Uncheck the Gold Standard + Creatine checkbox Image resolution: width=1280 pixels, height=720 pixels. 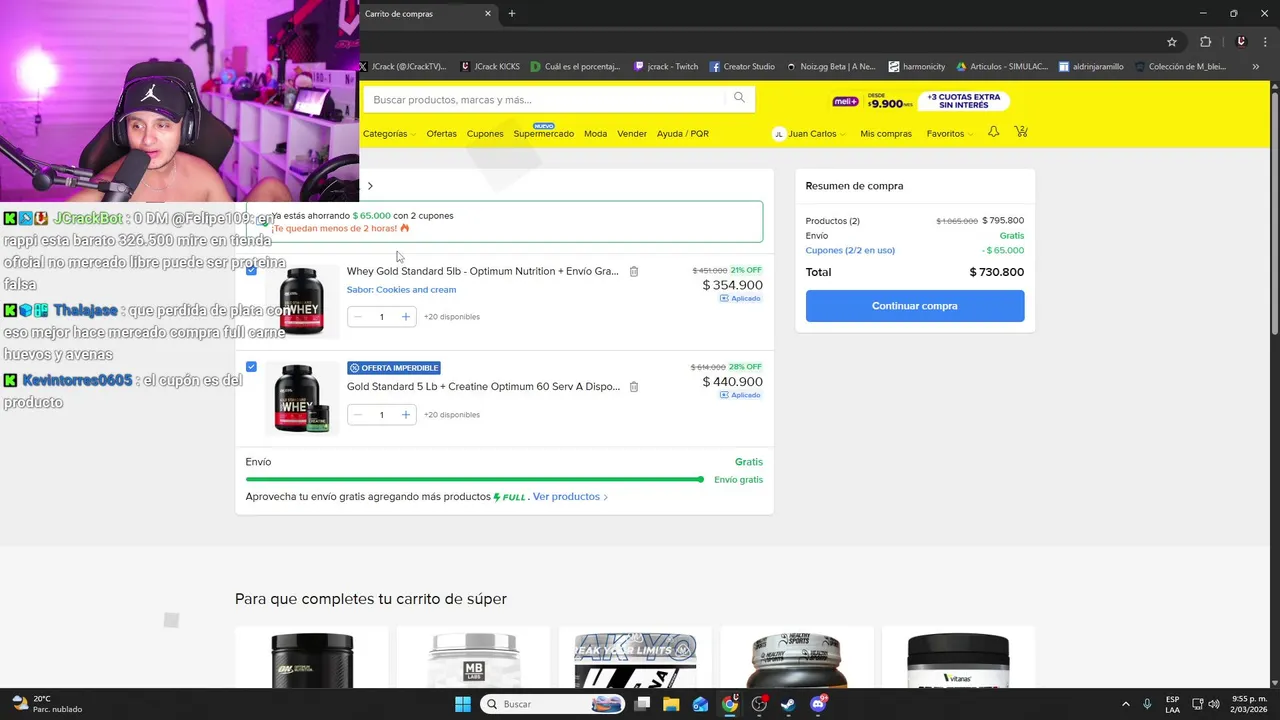point(251,367)
